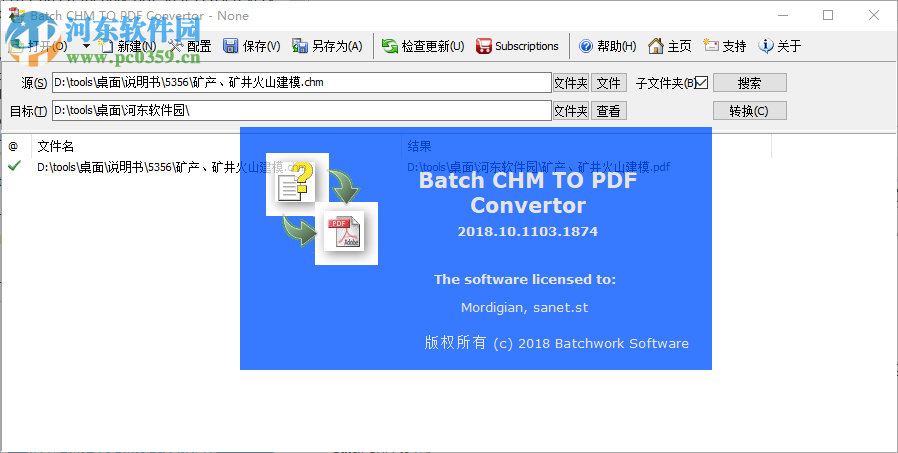Click the 帮助(H) toolbar label
This screenshot has height=453, width=898.
click(x=617, y=46)
